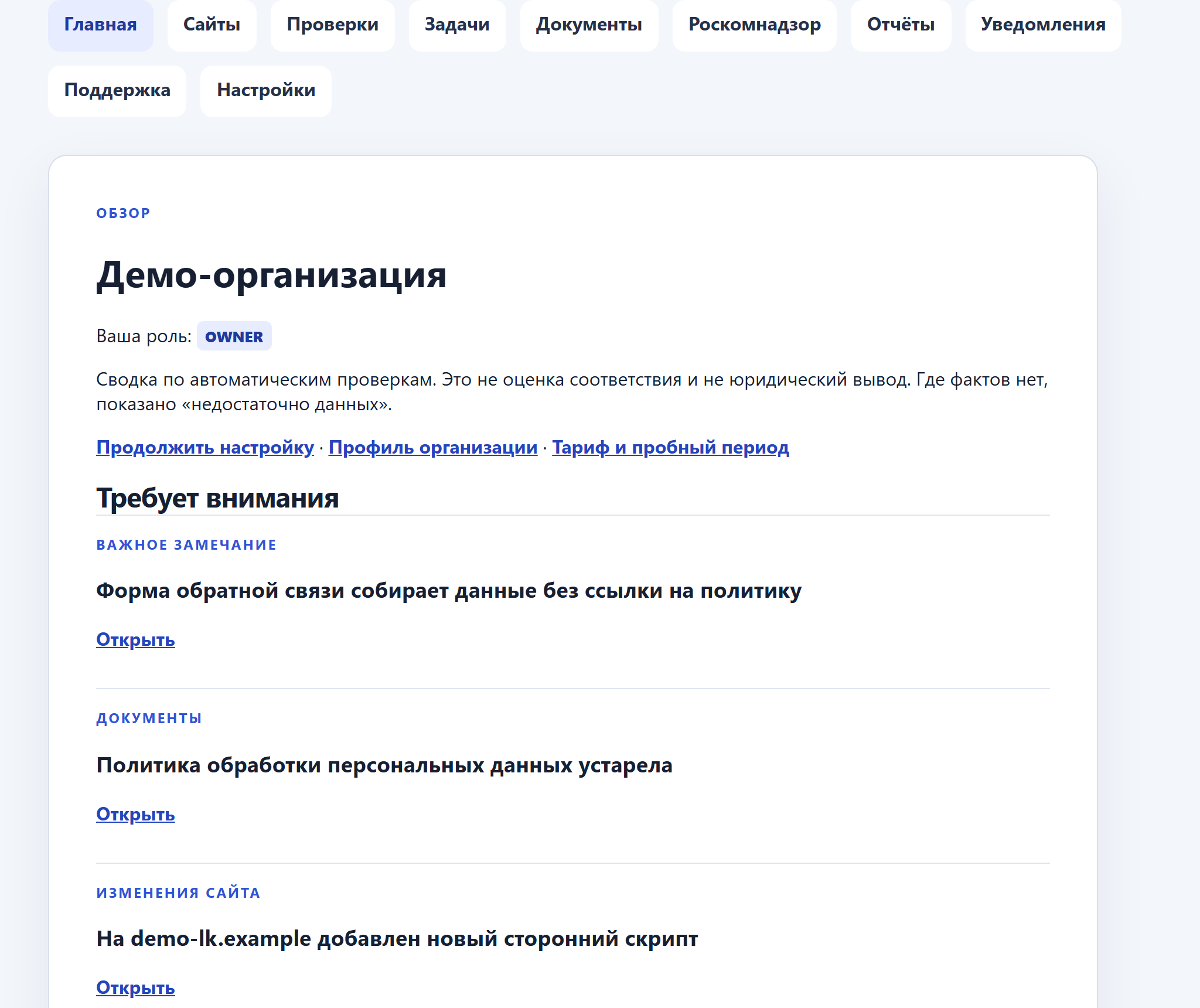Viewport: 1200px width, 1008px height.
Task: Click the title Форма обратной связи собирает данные
Action: [x=449, y=591]
